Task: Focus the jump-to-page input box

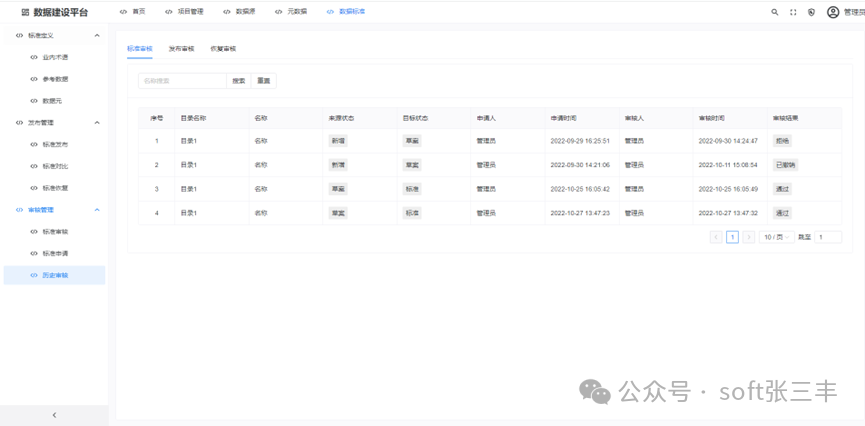Action: click(x=828, y=237)
